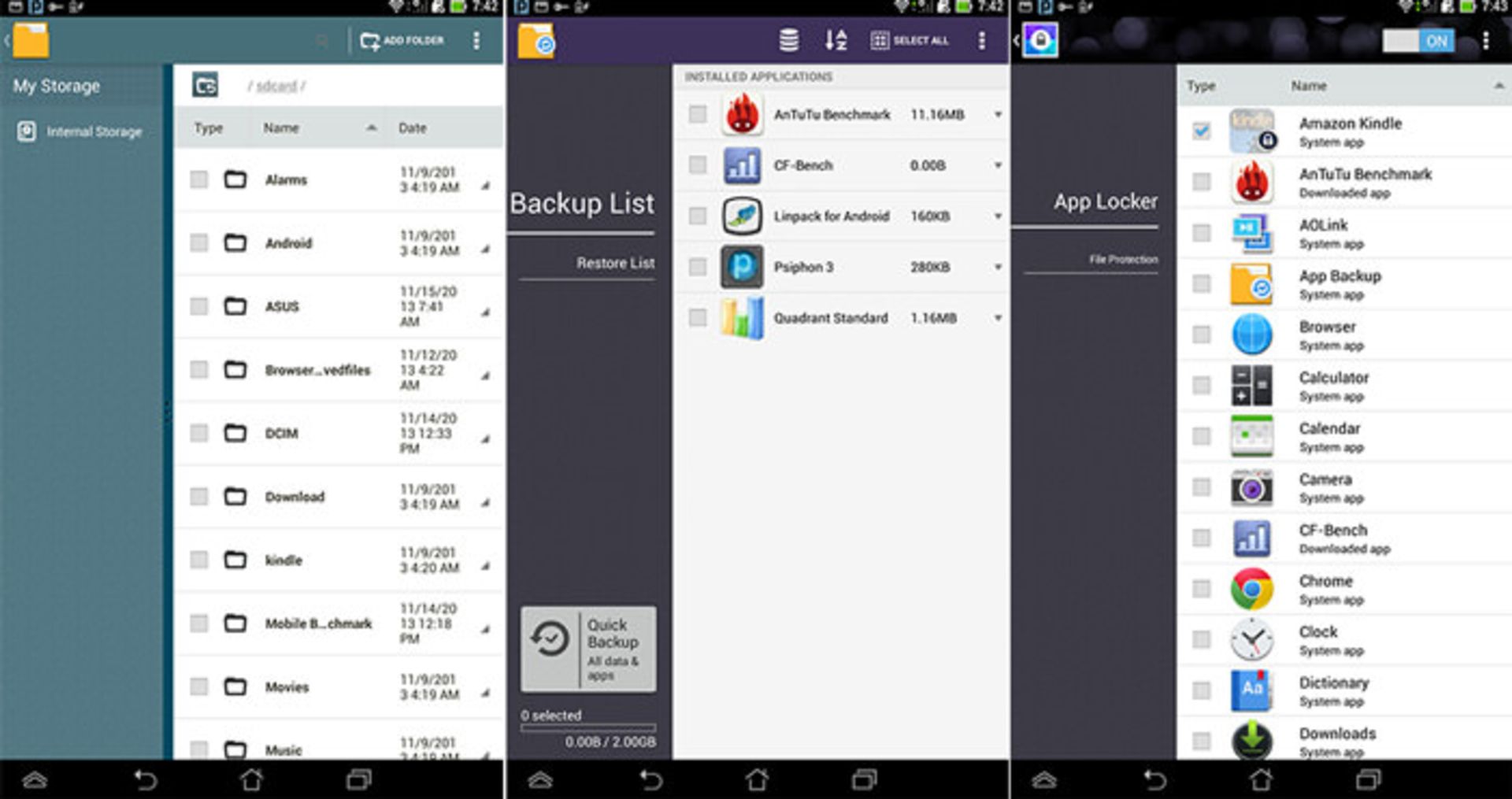
Task: Select the DCIM folder checkbox
Action: tap(198, 433)
